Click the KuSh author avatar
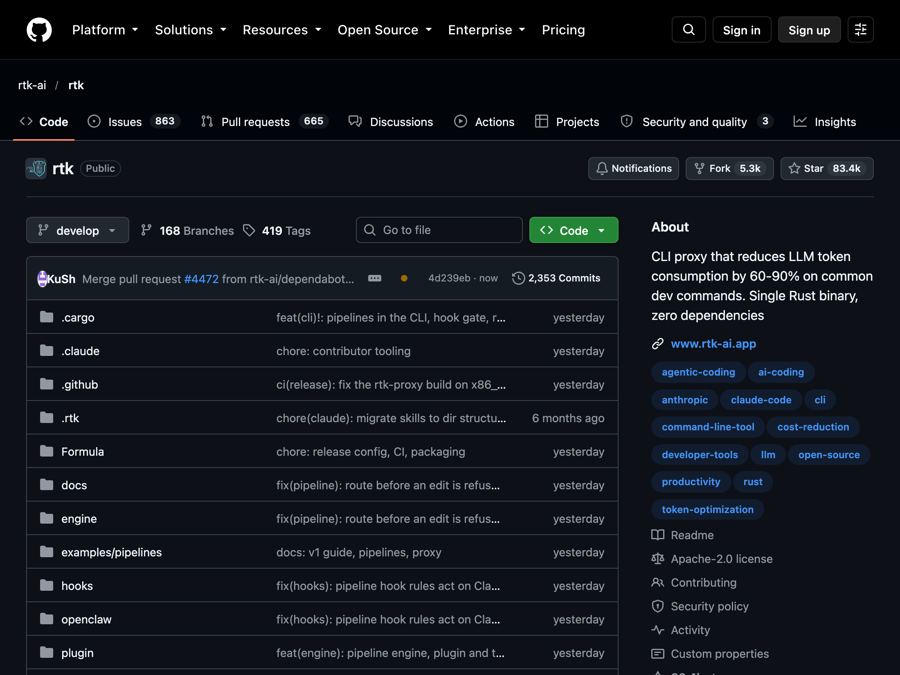Screen dimensions: 900x675 [42, 279]
